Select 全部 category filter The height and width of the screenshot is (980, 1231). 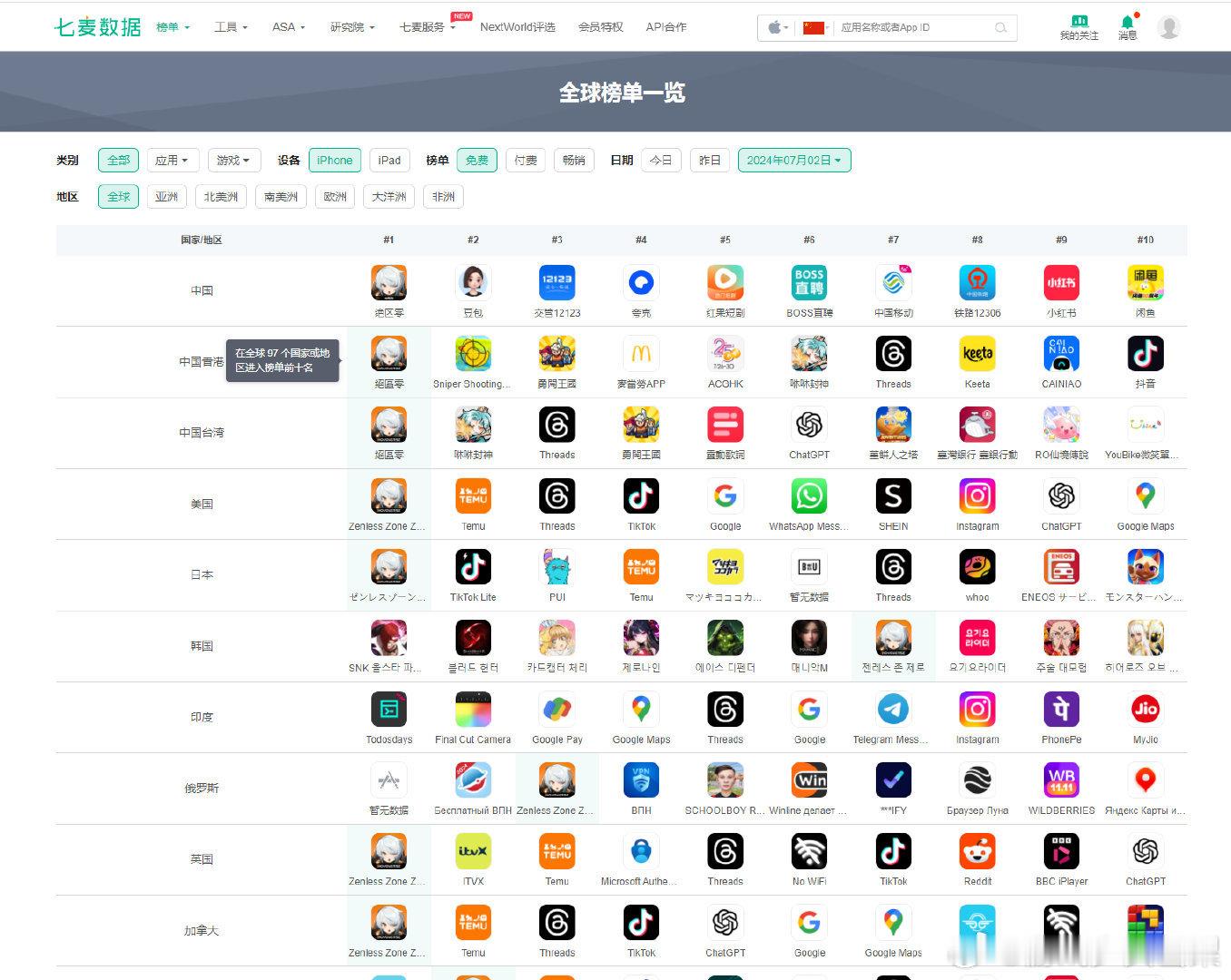118,160
